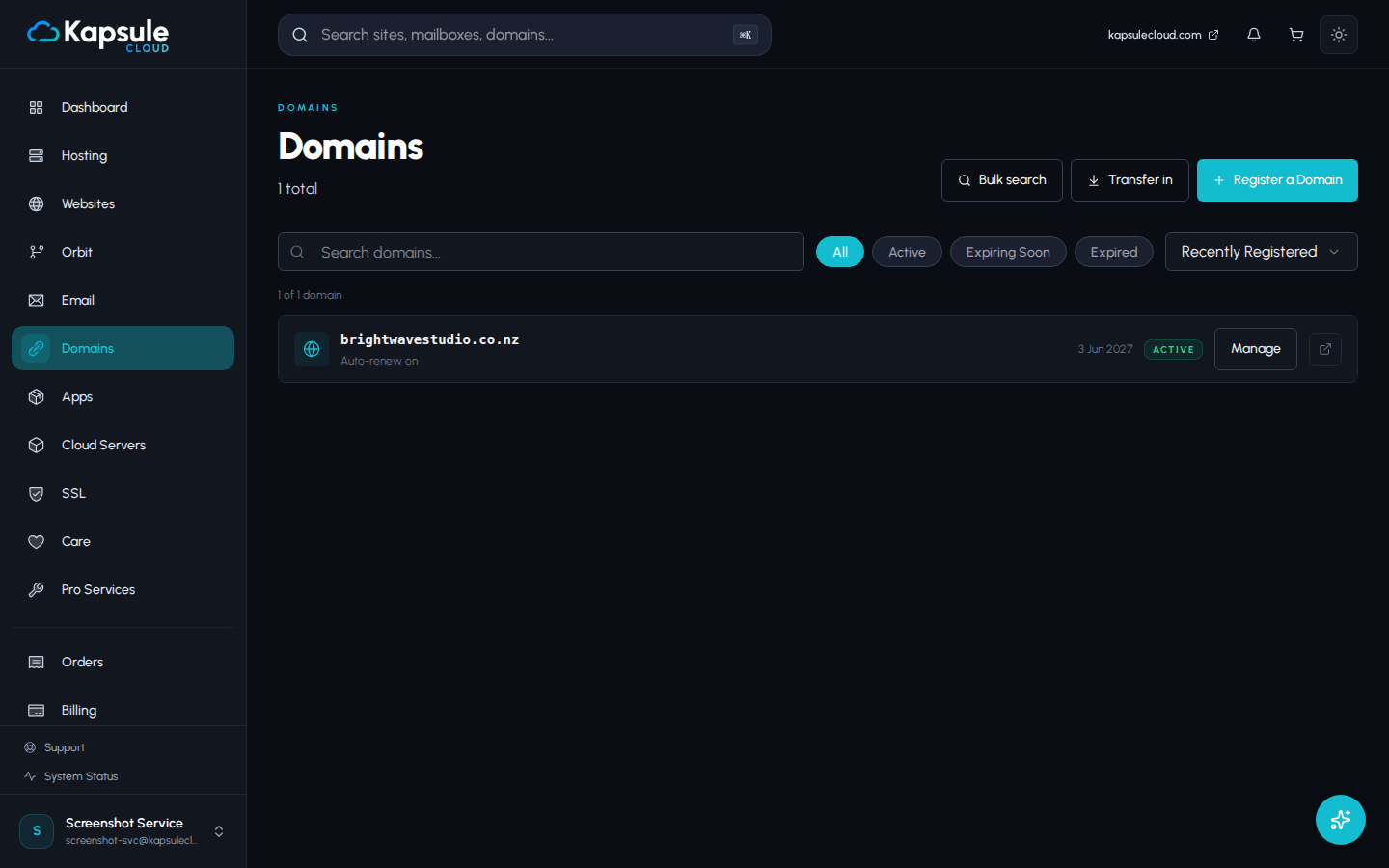The image size is (1389, 868).
Task: Open brightwavestudio.co.nz in new tab icon
Action: point(1325,349)
